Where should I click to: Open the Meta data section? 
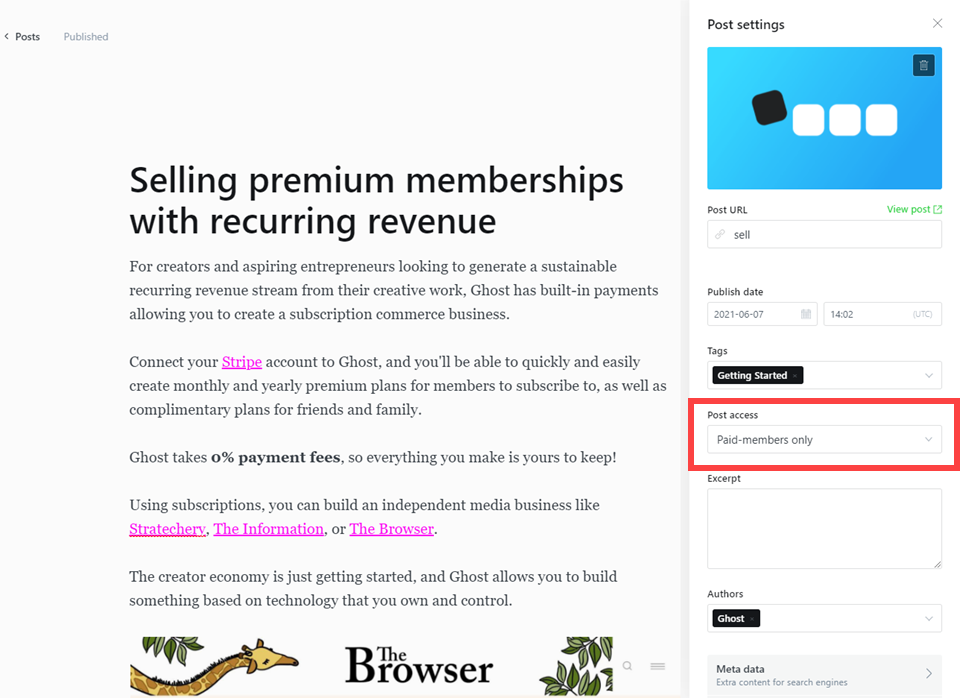824,675
